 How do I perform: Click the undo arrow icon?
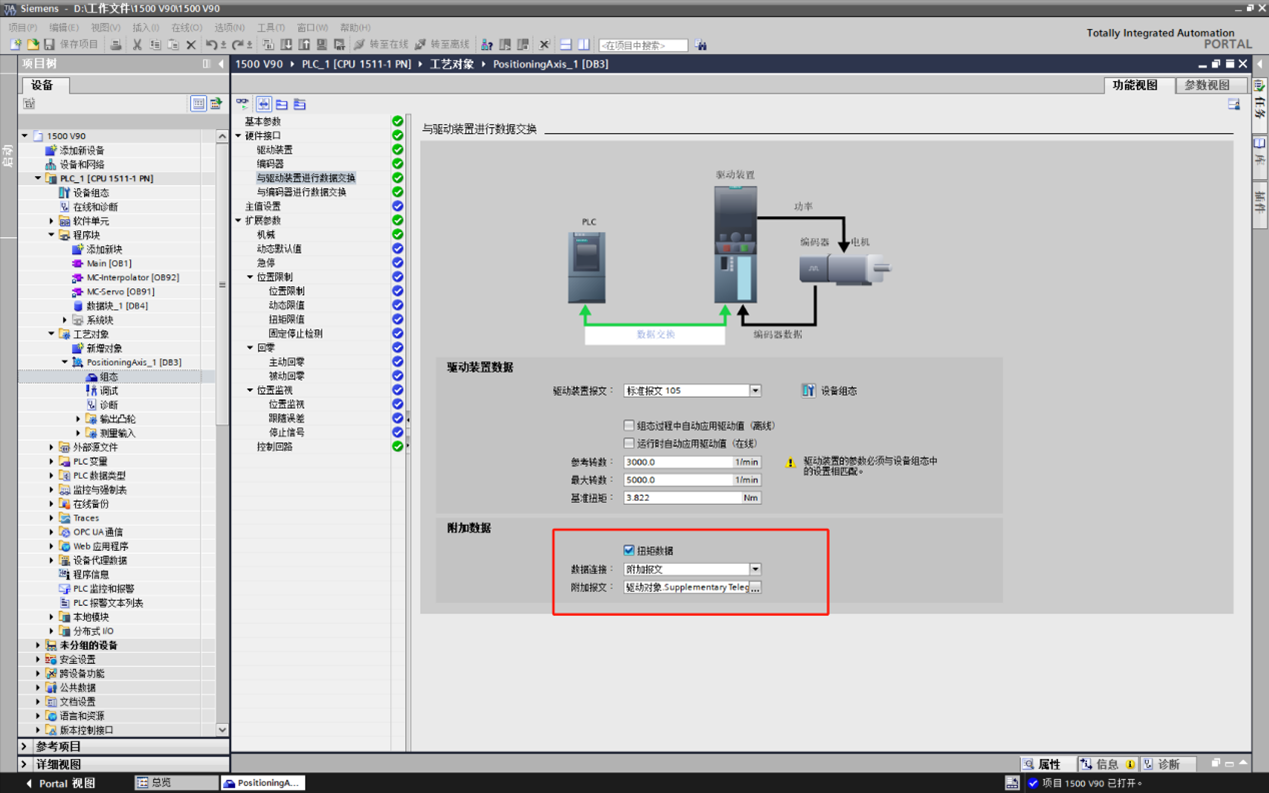click(211, 45)
